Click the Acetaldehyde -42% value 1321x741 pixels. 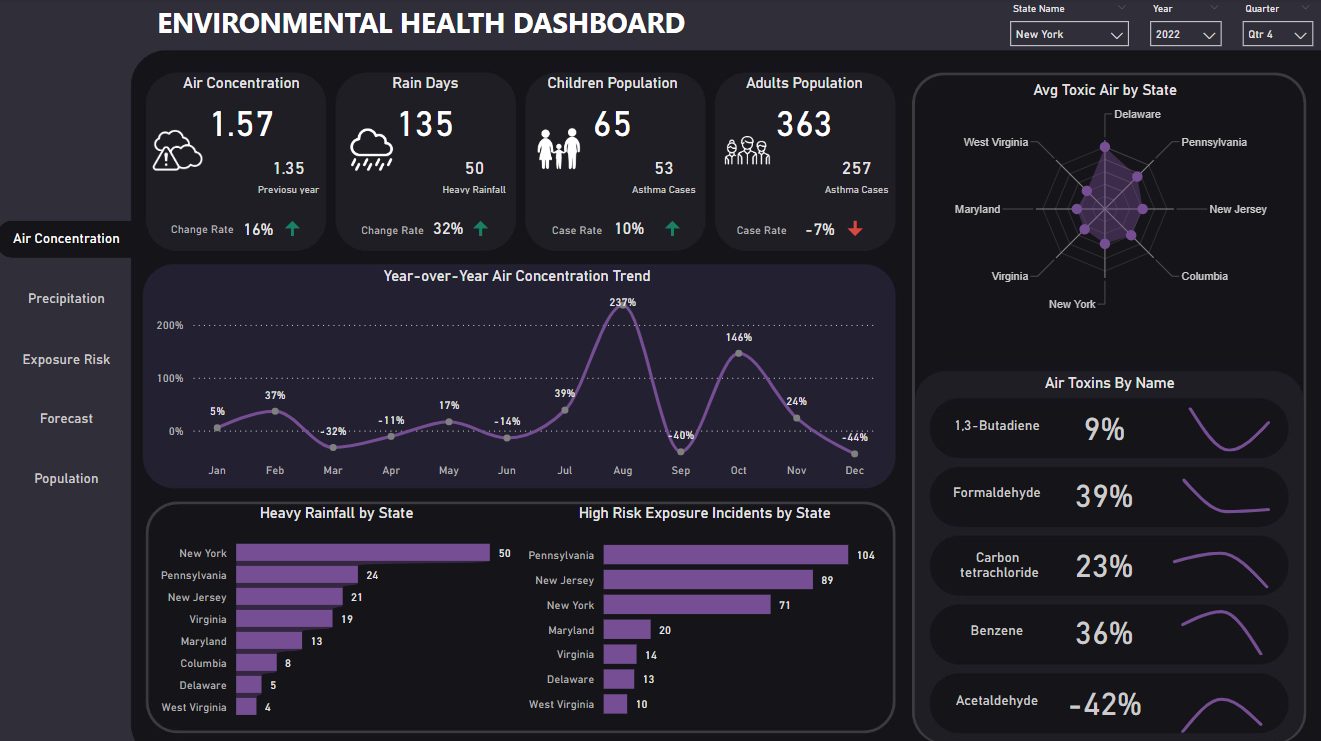pos(1105,704)
